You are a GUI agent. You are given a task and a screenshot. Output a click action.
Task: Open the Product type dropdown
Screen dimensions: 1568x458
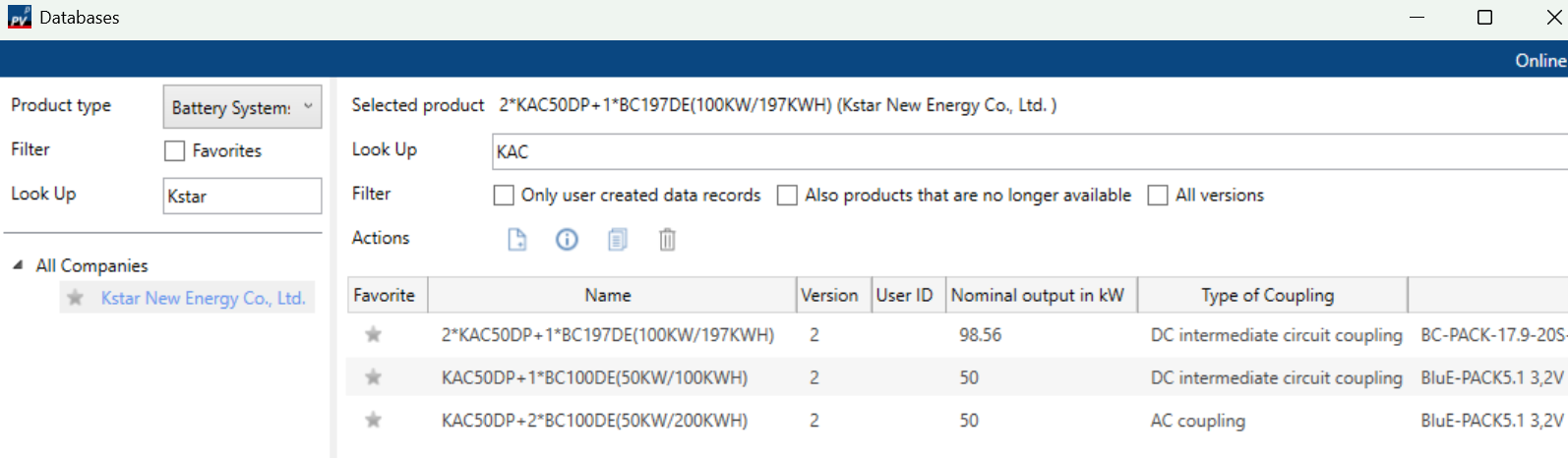(242, 107)
